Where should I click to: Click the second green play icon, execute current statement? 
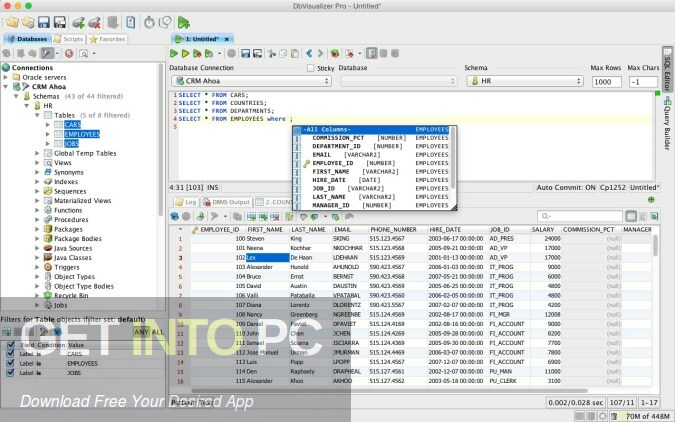pos(186,53)
